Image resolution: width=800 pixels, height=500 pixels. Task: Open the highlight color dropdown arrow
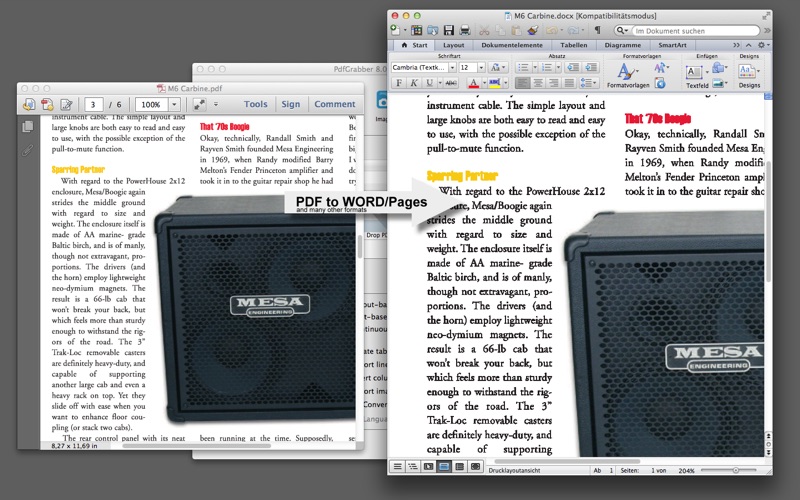click(506, 83)
